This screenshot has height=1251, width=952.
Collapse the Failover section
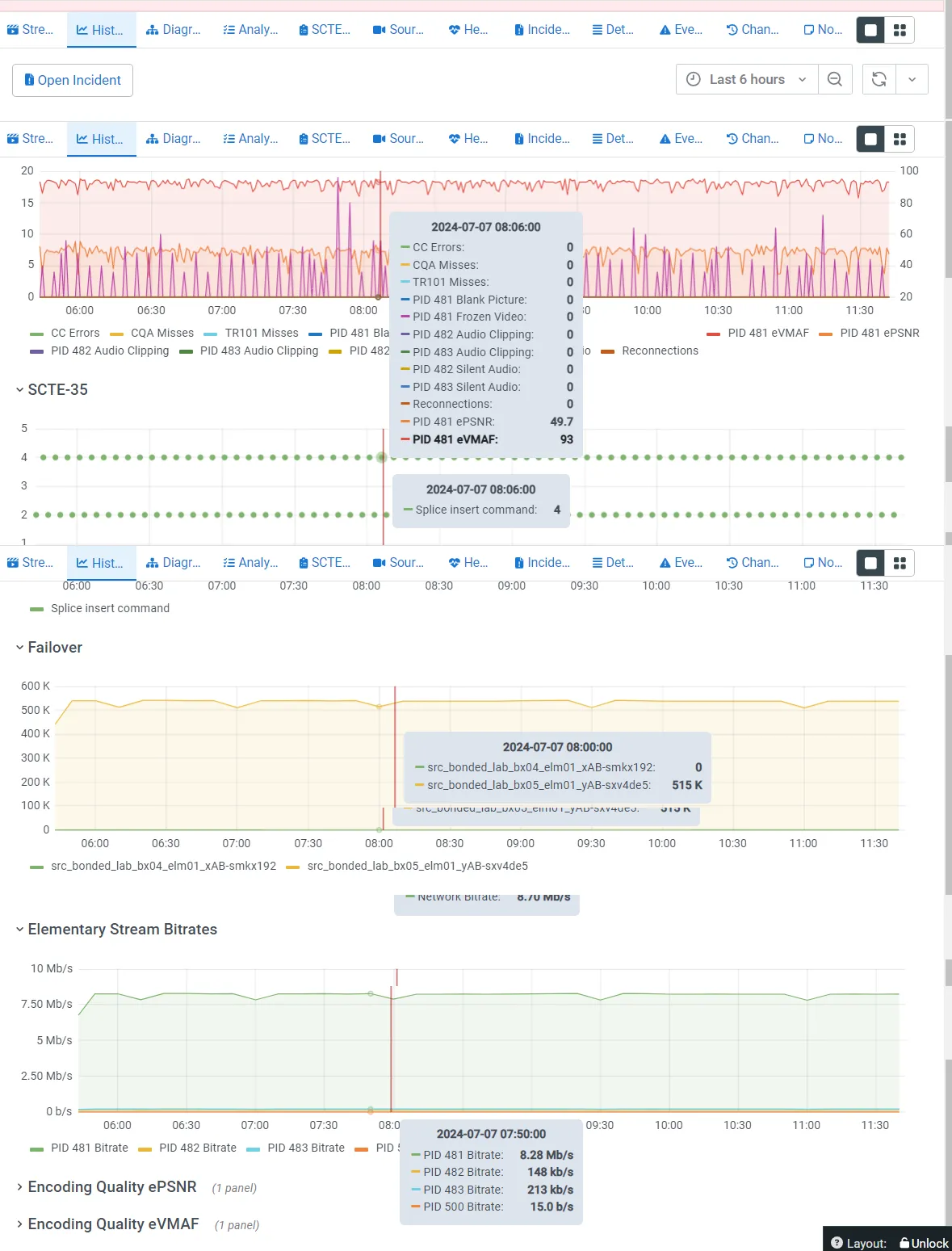[x=48, y=647]
